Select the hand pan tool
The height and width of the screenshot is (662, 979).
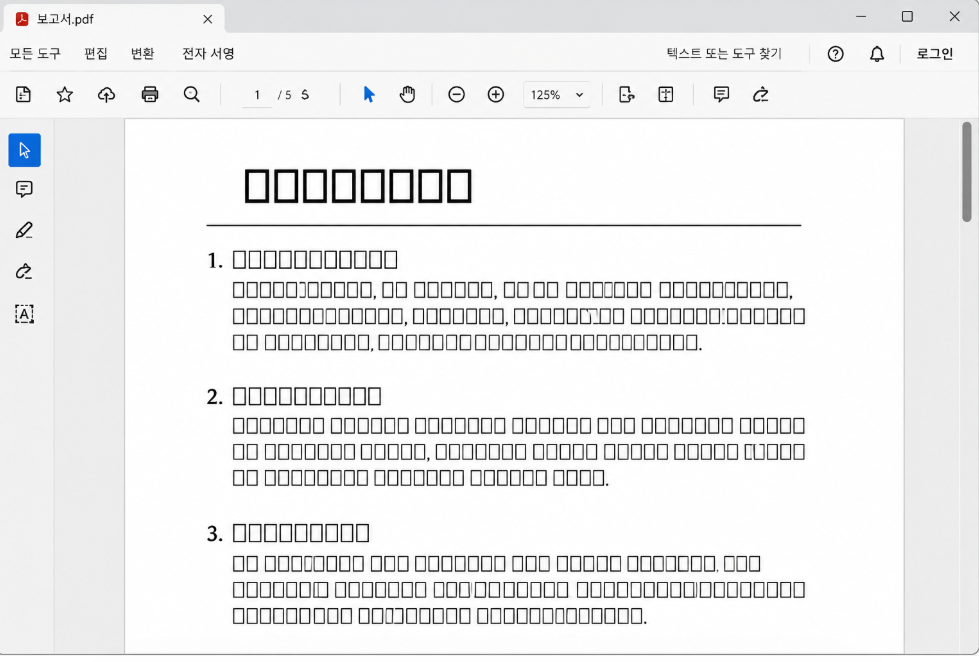click(407, 95)
